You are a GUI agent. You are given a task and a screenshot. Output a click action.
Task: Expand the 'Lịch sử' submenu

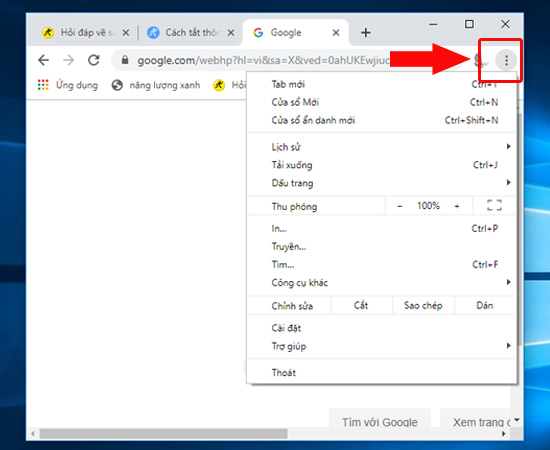pyautogui.click(x=382, y=147)
